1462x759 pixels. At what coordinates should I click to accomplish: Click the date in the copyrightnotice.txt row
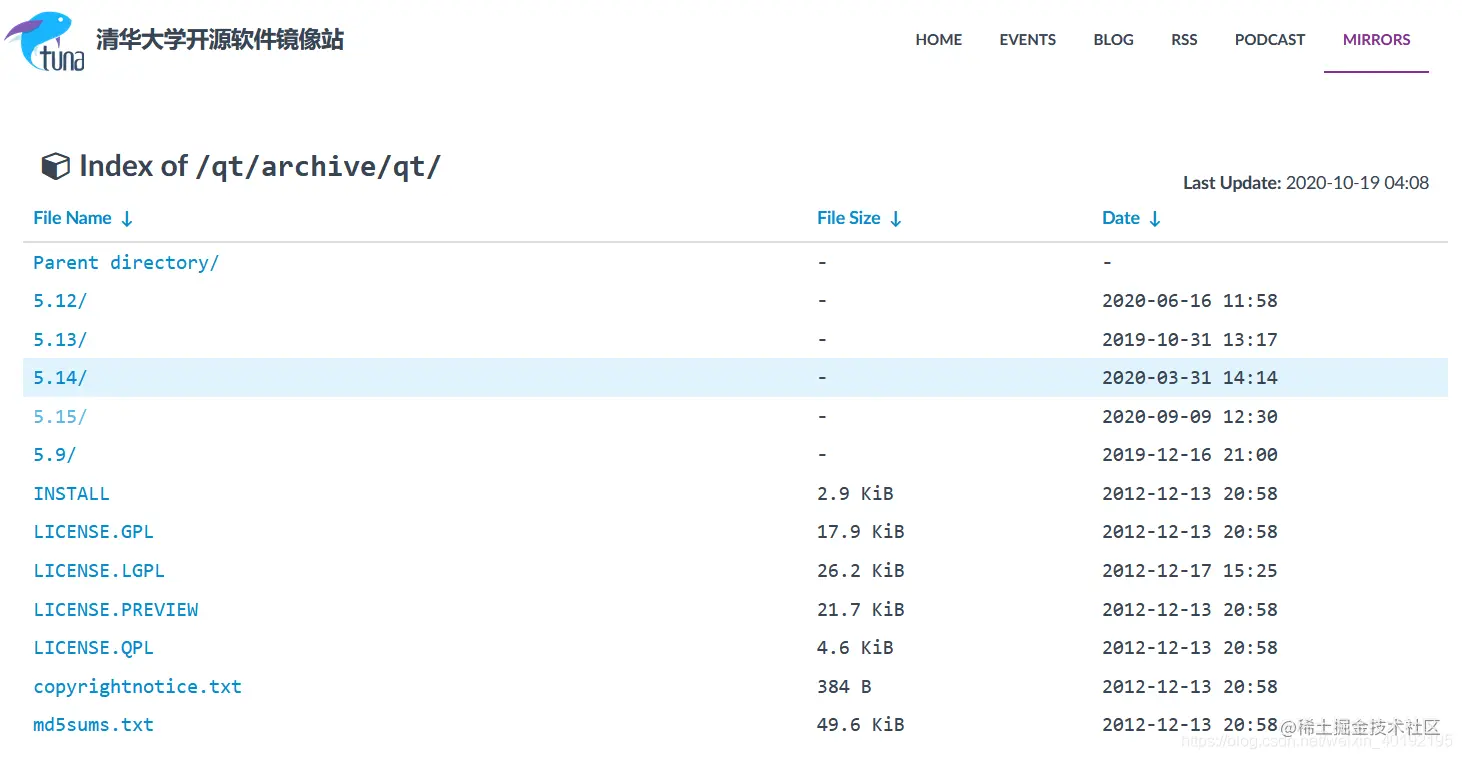[1190, 687]
